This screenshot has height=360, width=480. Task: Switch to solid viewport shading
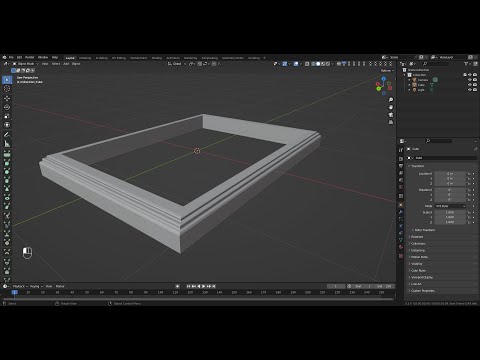pos(318,64)
